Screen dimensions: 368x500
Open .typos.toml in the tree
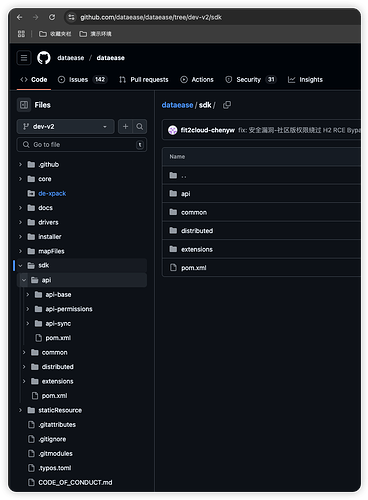pyautogui.click(x=55, y=468)
